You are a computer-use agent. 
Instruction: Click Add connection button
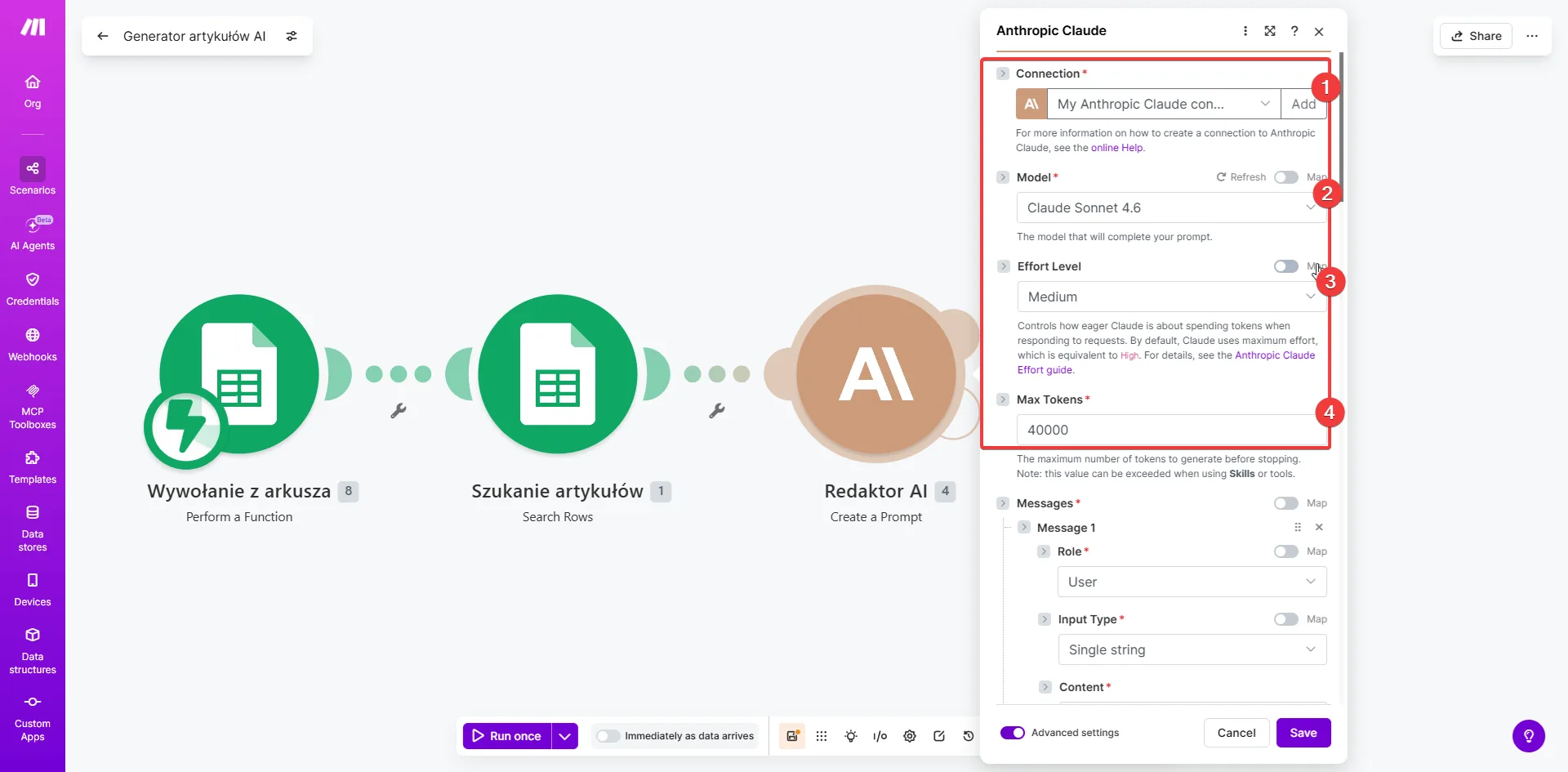coord(1303,104)
